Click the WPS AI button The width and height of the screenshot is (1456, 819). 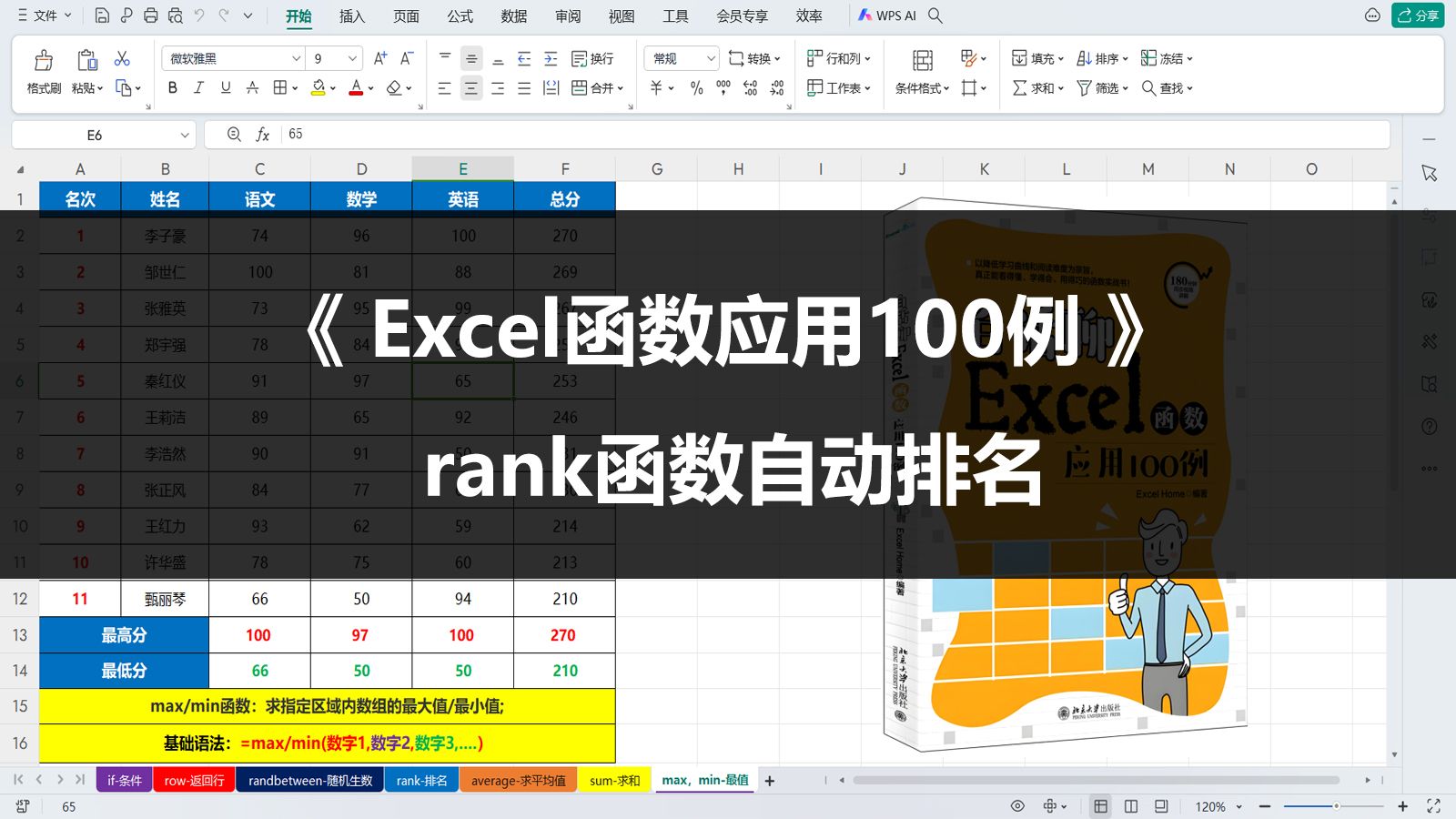click(886, 15)
